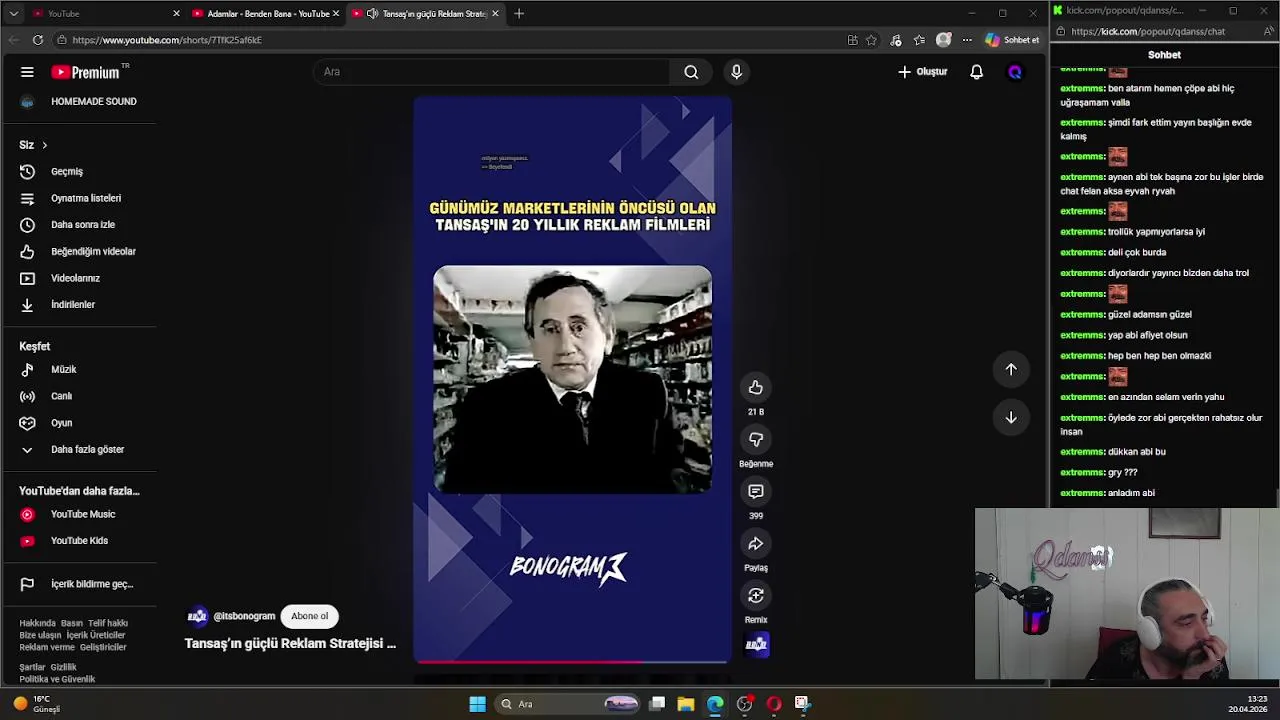Open File Explorer from taskbar
Viewport: 1280px width, 720px height.
686,704
